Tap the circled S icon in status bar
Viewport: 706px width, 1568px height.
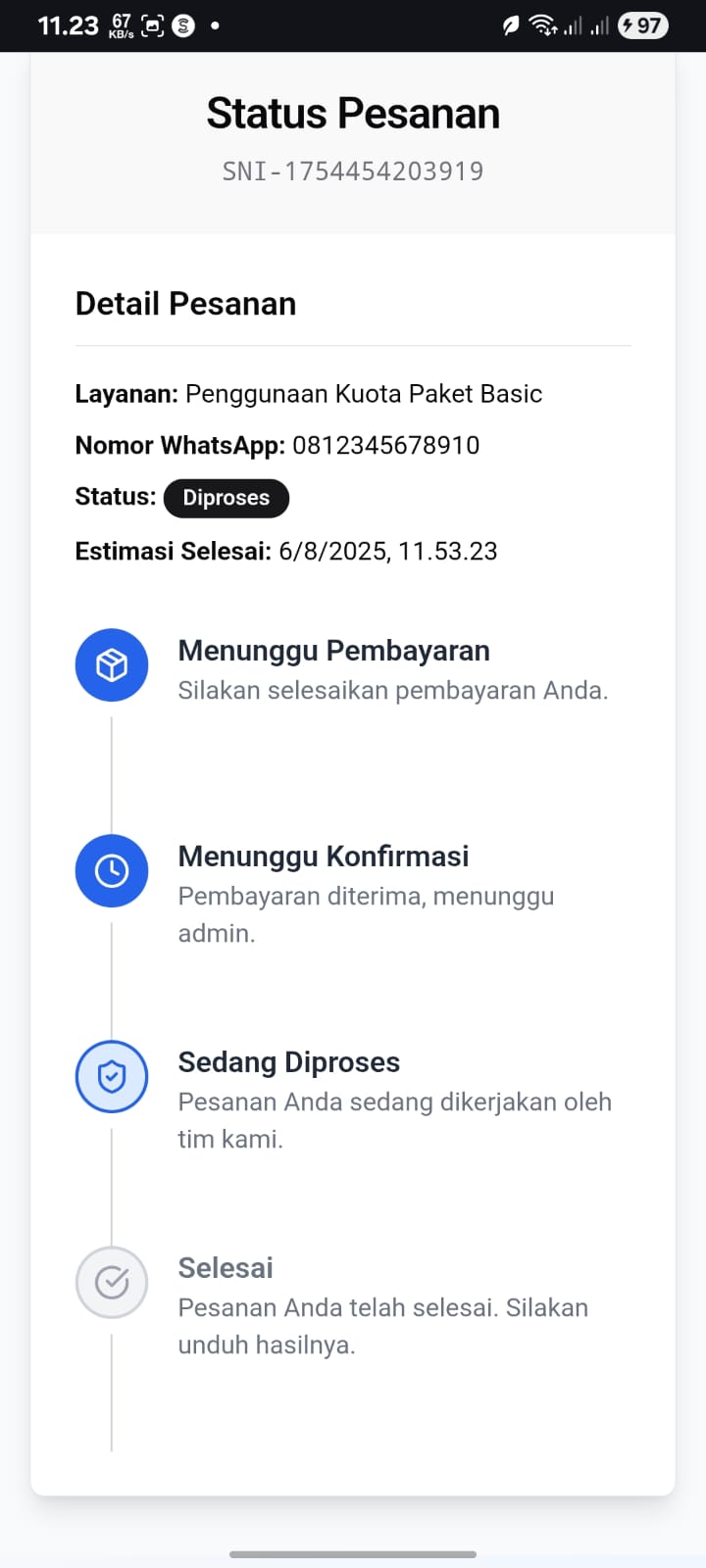point(183,25)
